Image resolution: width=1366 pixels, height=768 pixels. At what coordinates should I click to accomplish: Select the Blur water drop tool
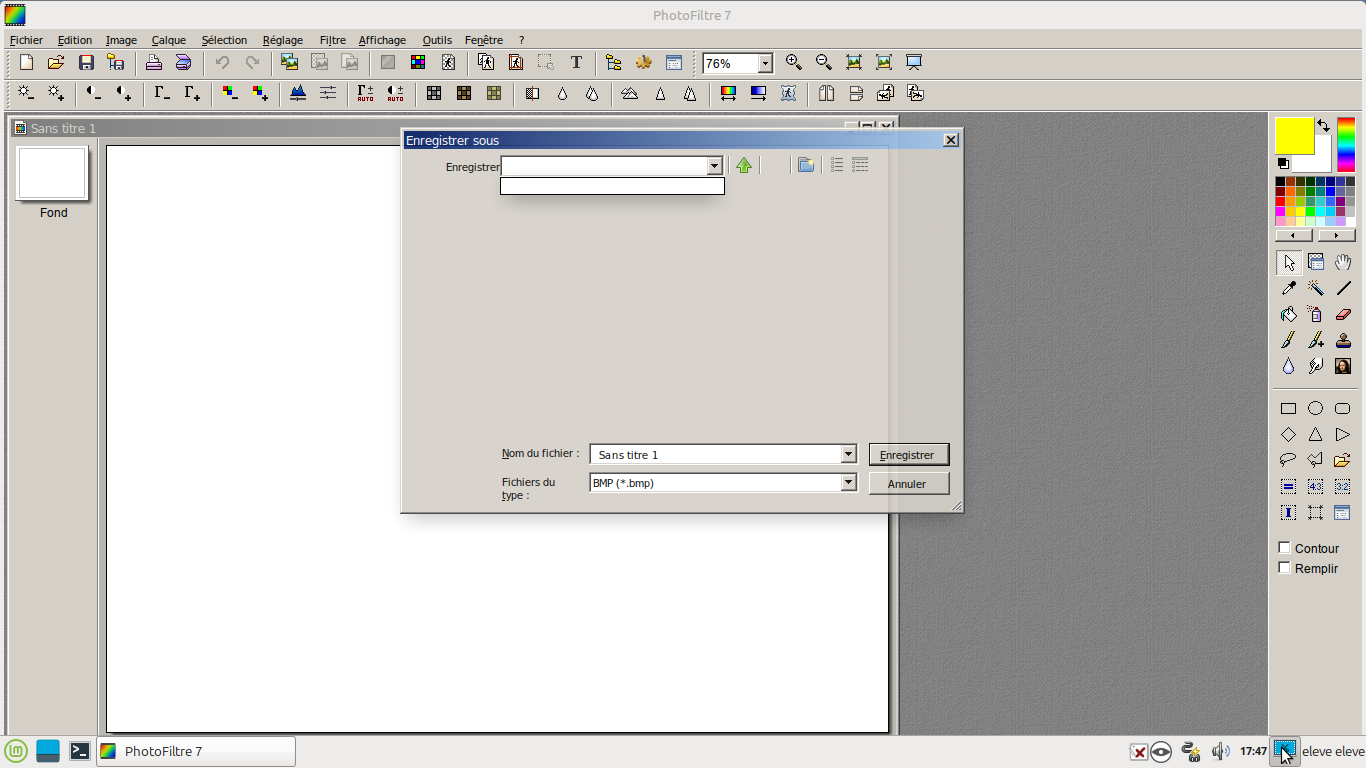point(1289,366)
